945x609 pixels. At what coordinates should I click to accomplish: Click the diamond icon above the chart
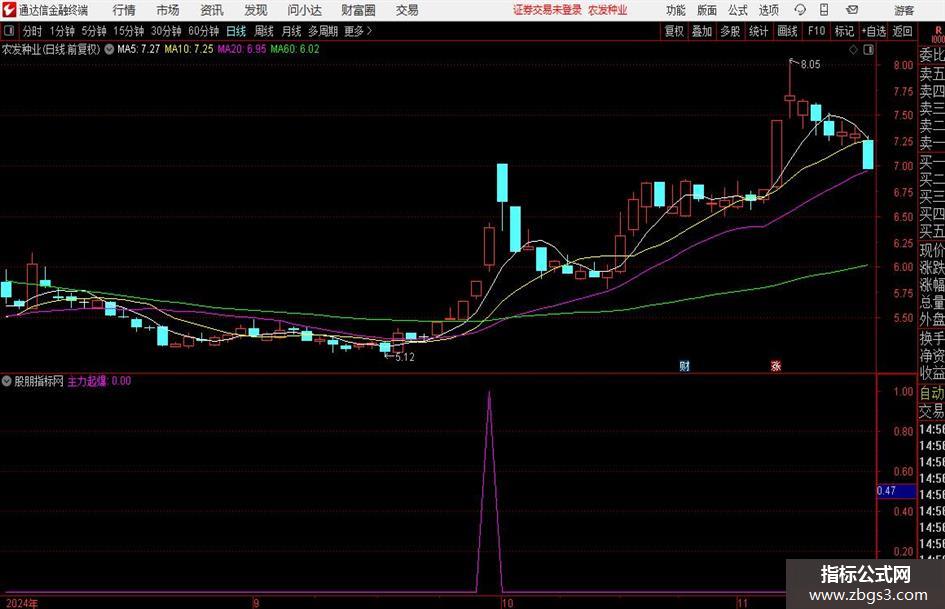(x=853, y=50)
